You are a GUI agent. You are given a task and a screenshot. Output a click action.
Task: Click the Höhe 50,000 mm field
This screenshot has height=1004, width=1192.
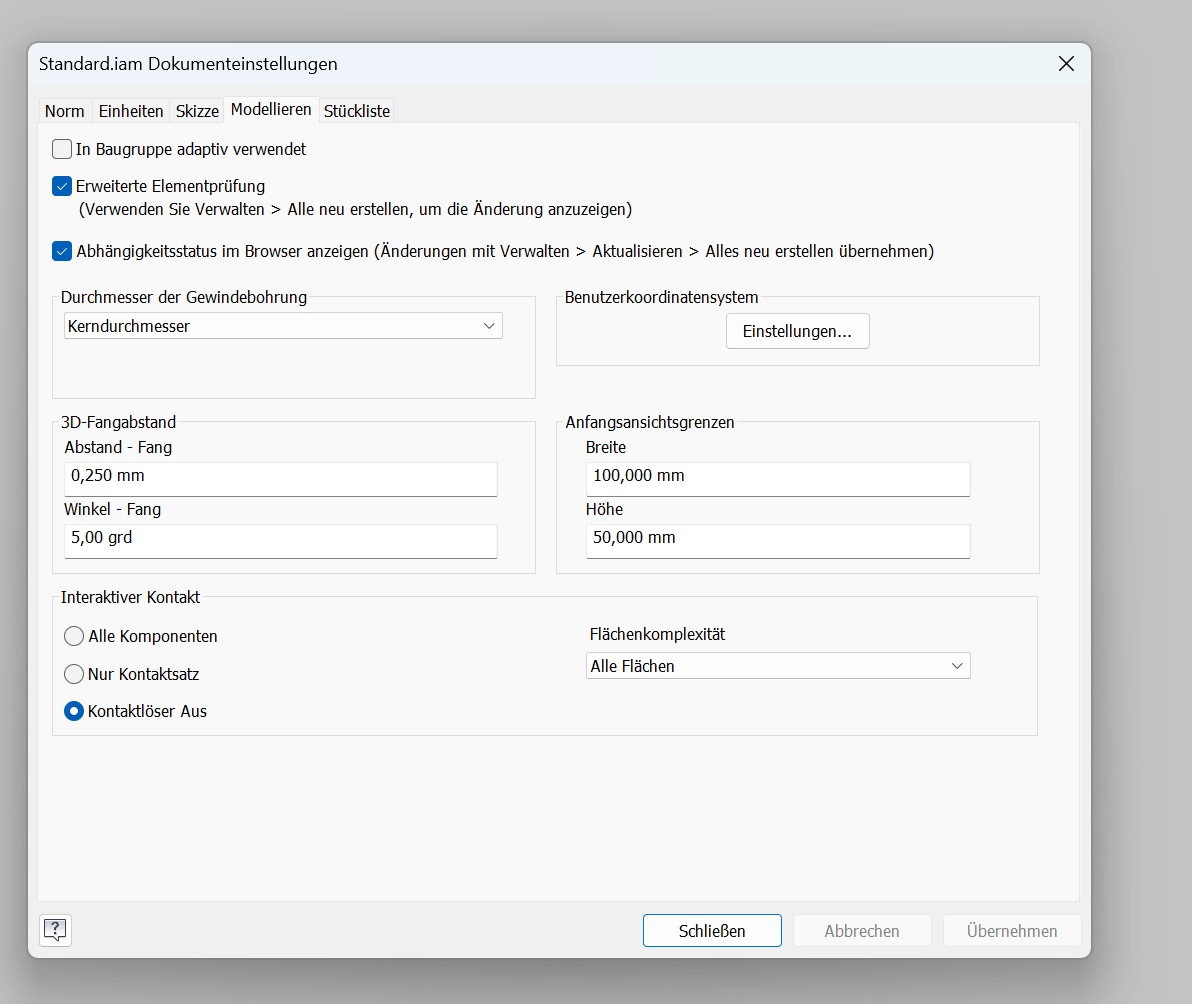coord(778,541)
